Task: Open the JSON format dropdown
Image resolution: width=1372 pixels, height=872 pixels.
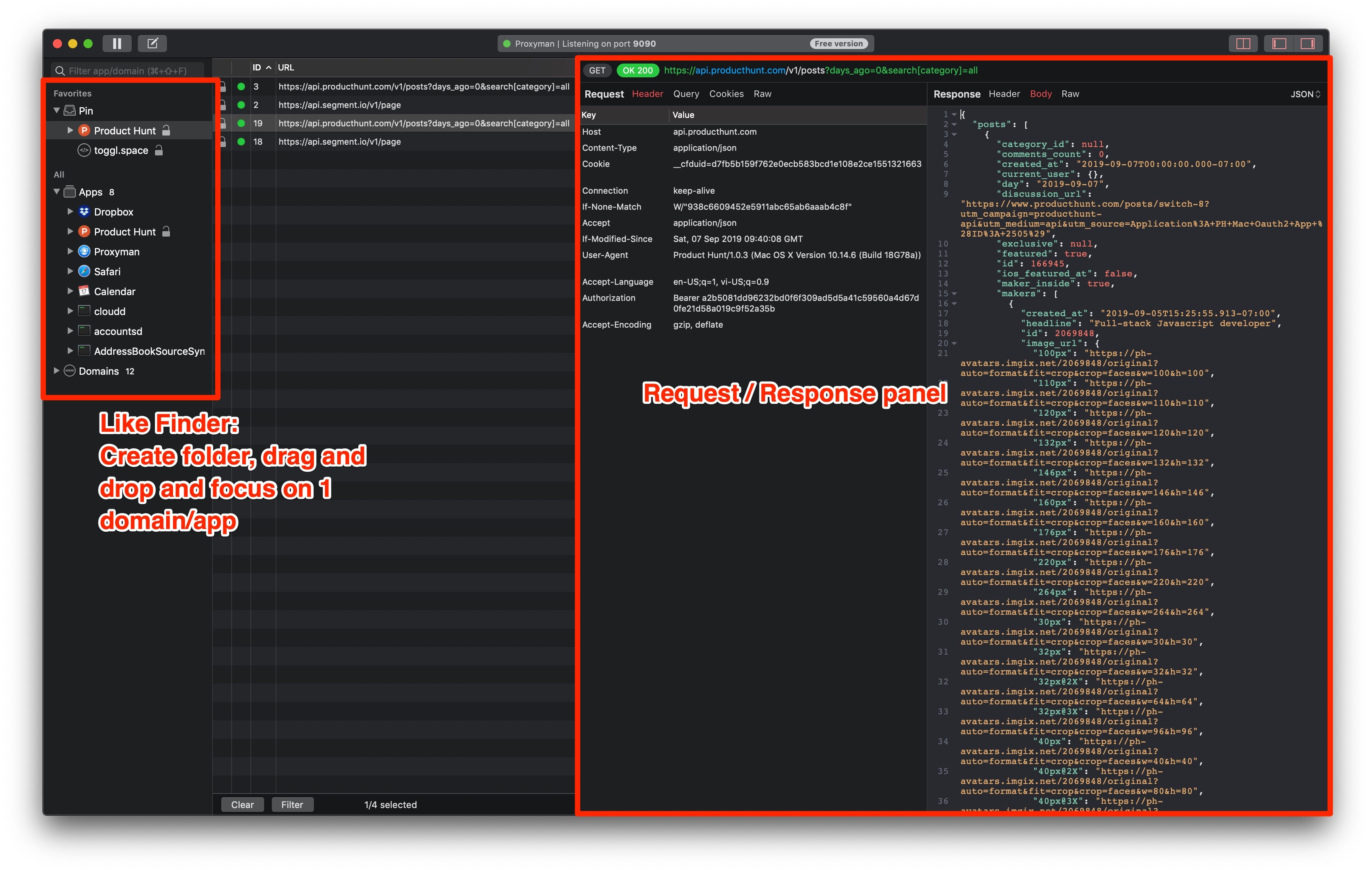Action: pyautogui.click(x=1305, y=94)
